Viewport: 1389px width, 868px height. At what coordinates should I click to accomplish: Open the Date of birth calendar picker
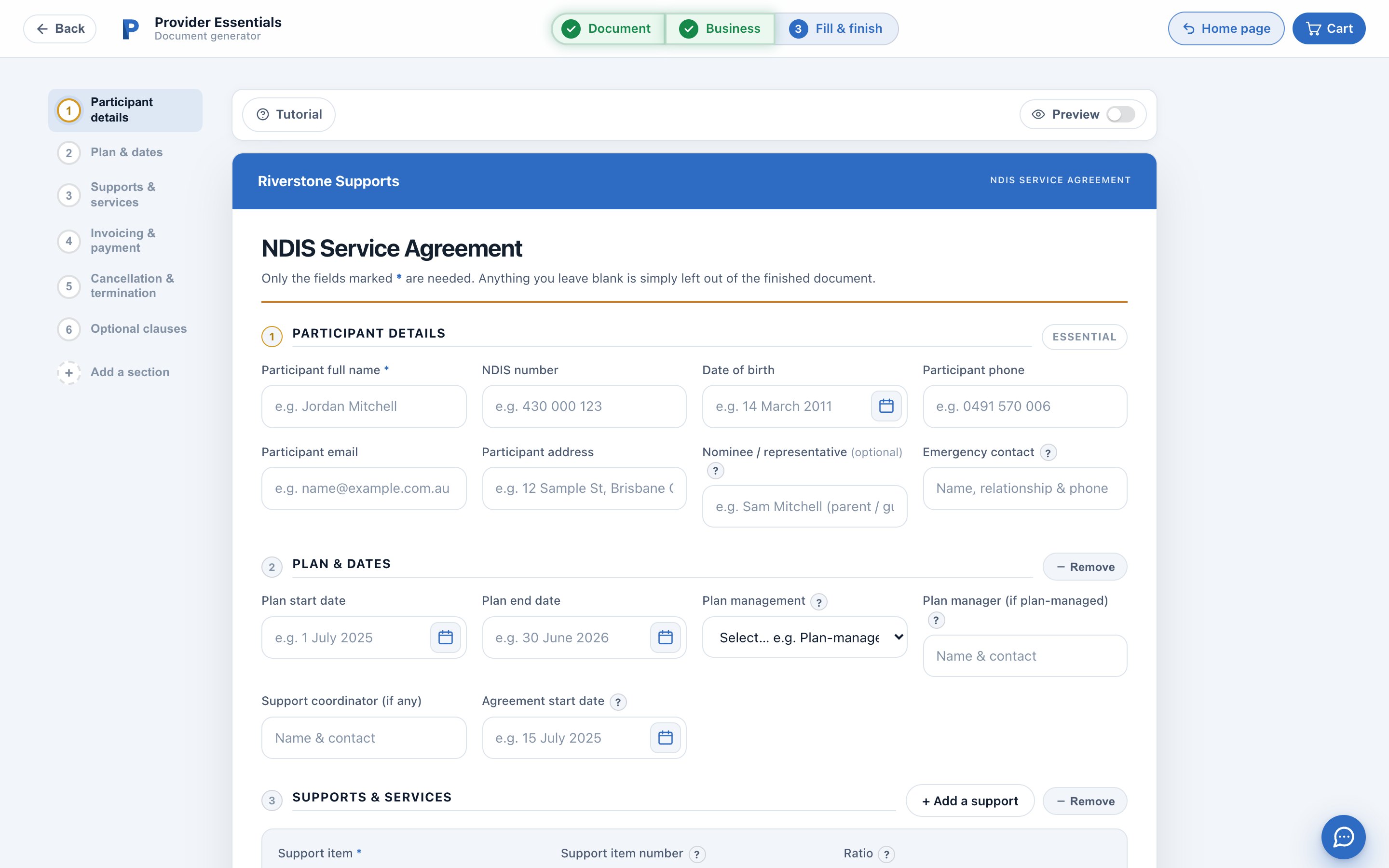click(x=886, y=406)
